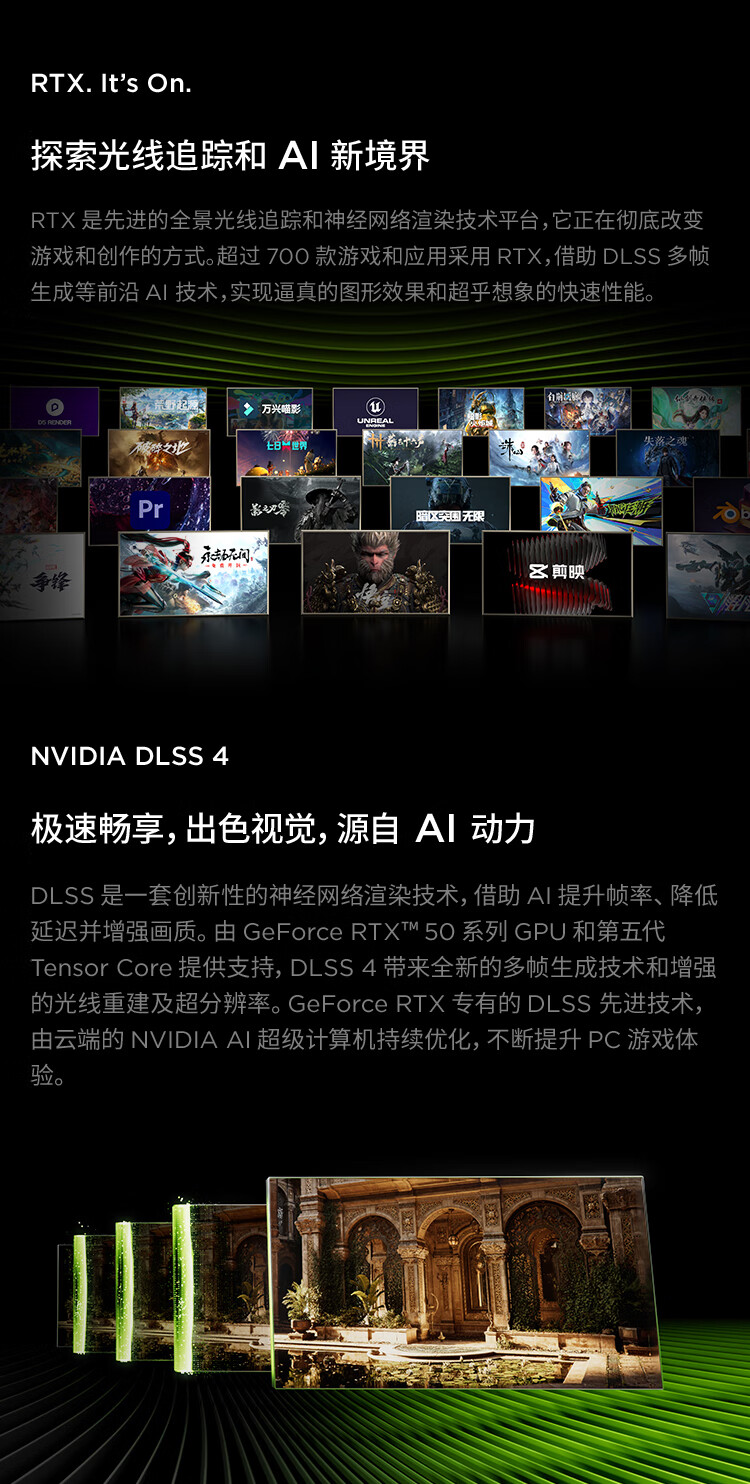Screen dimensions: 750x1484
Task: Click the 探索光线追踪和 AI 新境界 title
Action: coord(230,155)
